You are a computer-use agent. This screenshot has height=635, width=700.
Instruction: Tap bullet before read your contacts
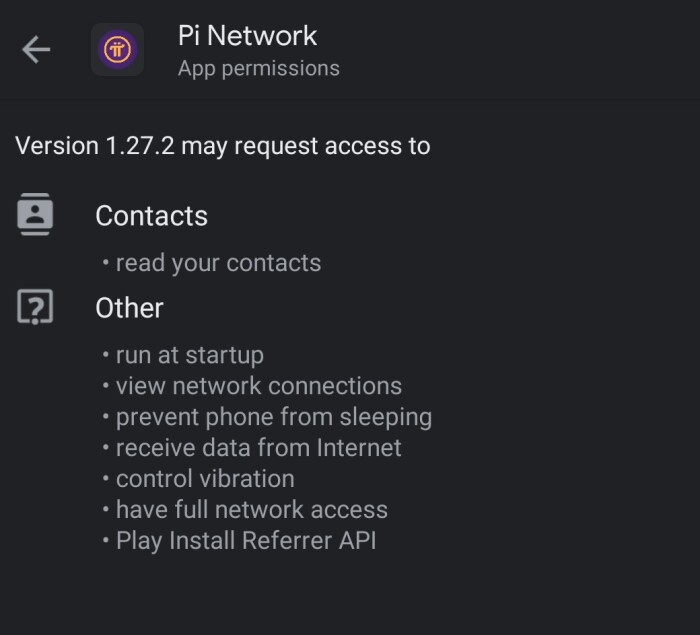[106, 262]
